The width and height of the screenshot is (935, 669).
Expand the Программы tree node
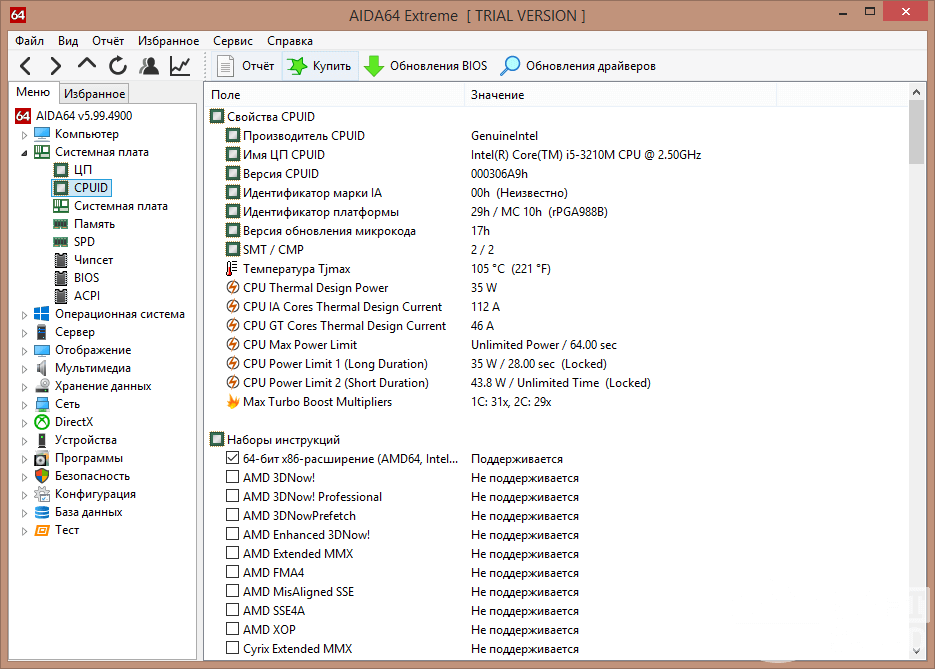24,459
